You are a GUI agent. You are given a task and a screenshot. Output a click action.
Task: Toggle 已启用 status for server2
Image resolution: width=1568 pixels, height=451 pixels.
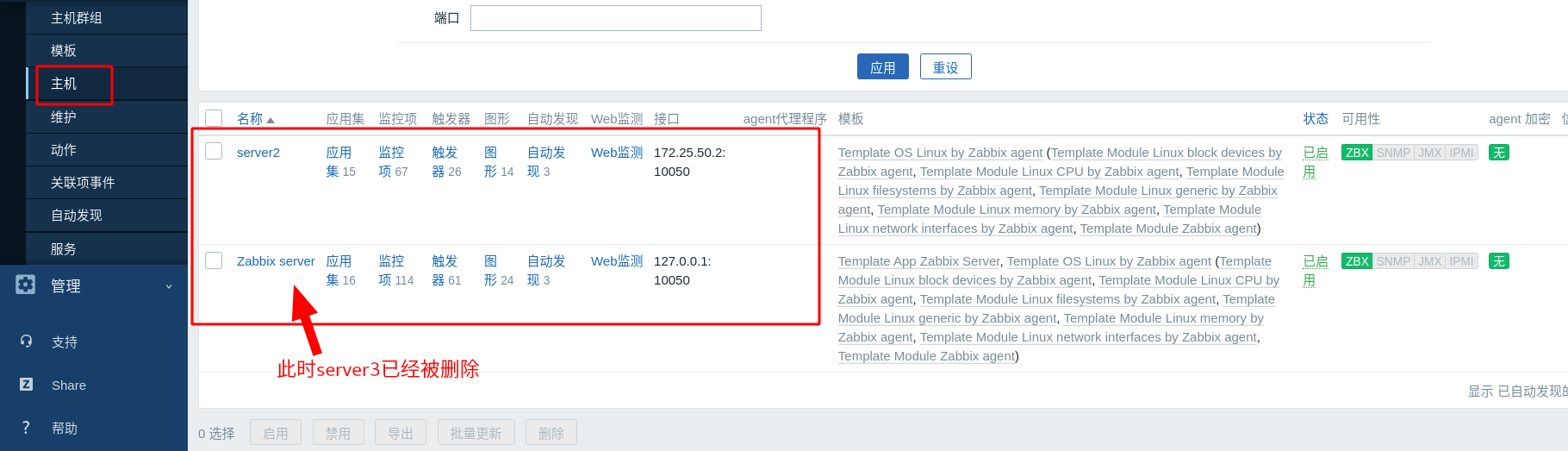[x=1315, y=162]
